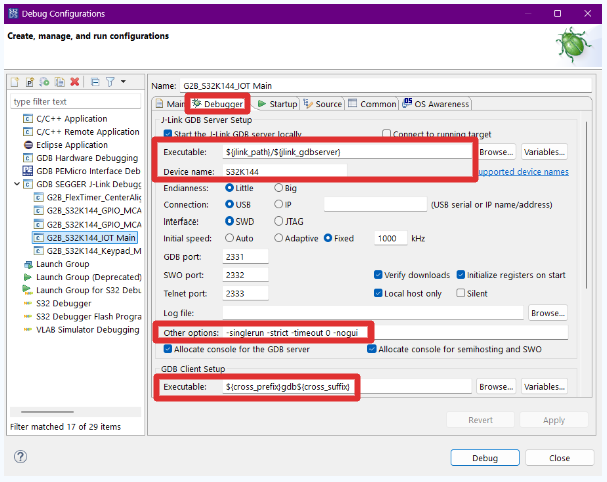Image resolution: width=607 pixels, height=482 pixels.
Task: Delete the selected launch configuration (red X)
Action: (x=75, y=82)
